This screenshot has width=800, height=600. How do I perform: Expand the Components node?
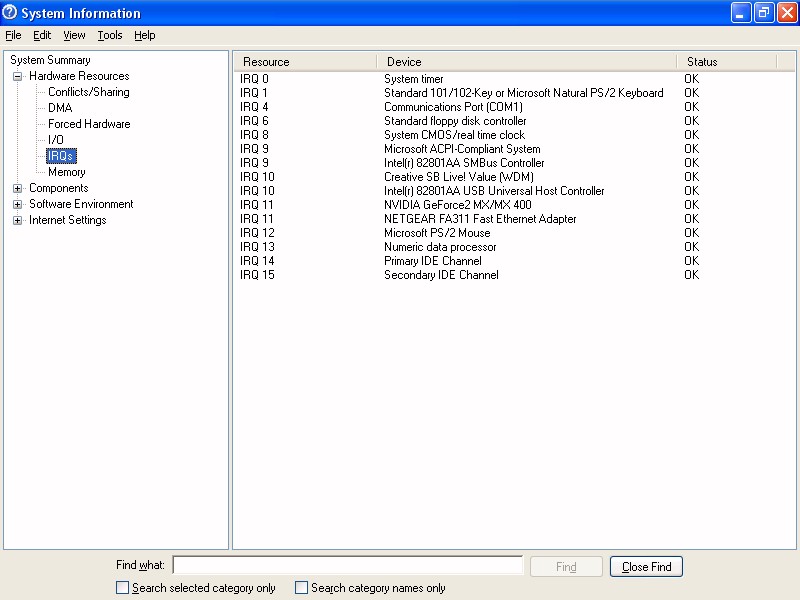[17, 188]
